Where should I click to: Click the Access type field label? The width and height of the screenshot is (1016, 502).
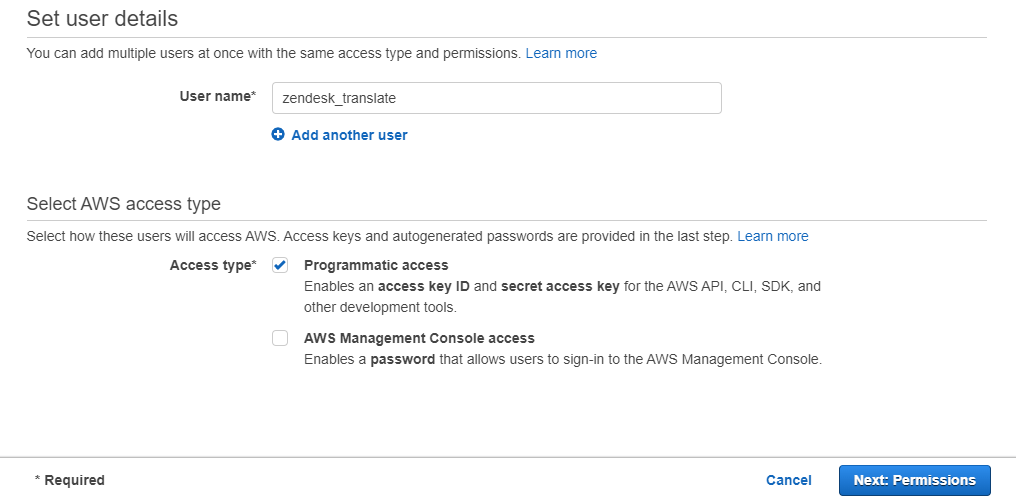click(213, 265)
